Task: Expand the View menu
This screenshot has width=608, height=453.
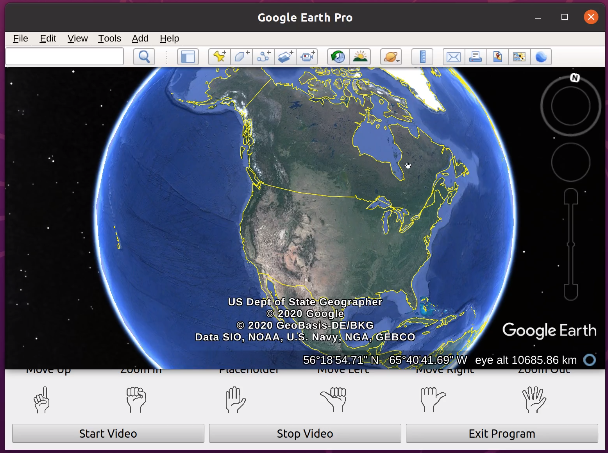Action: (x=77, y=39)
